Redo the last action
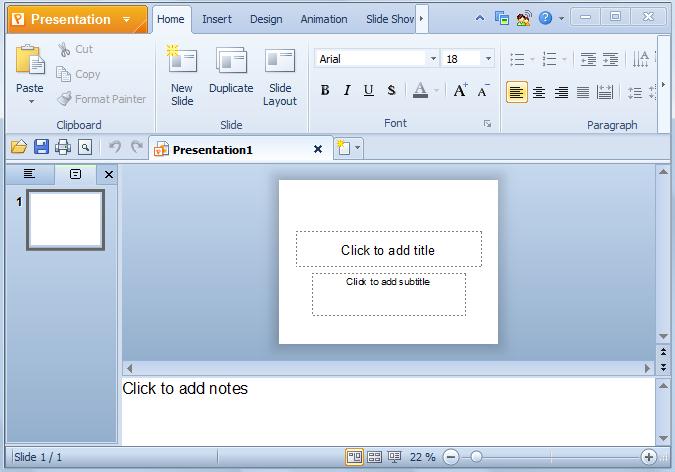 click(137, 147)
